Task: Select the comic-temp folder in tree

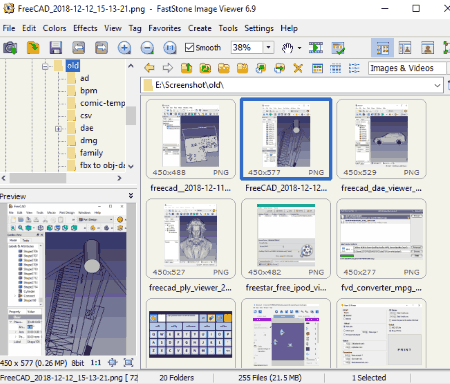Action: pos(102,103)
